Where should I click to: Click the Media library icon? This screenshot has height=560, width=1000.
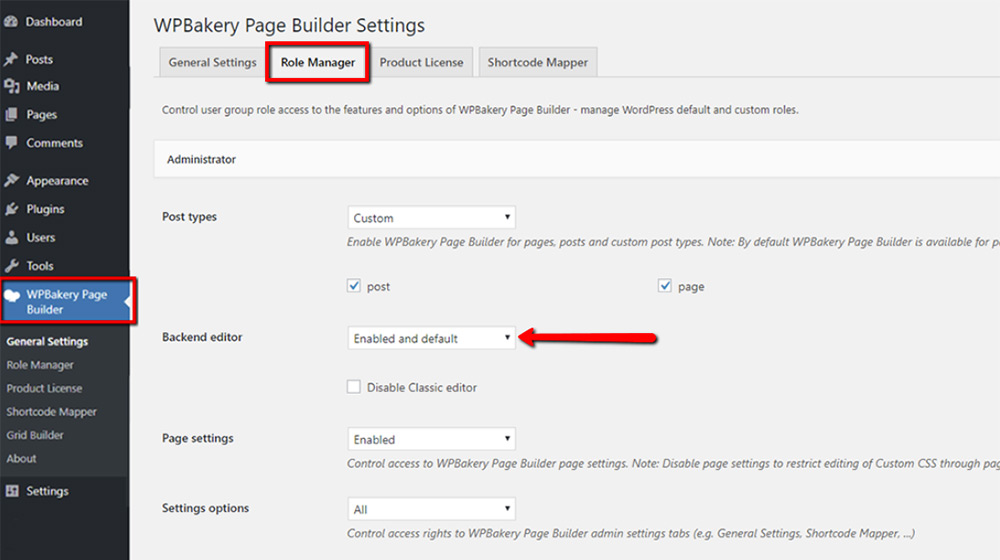(x=11, y=86)
